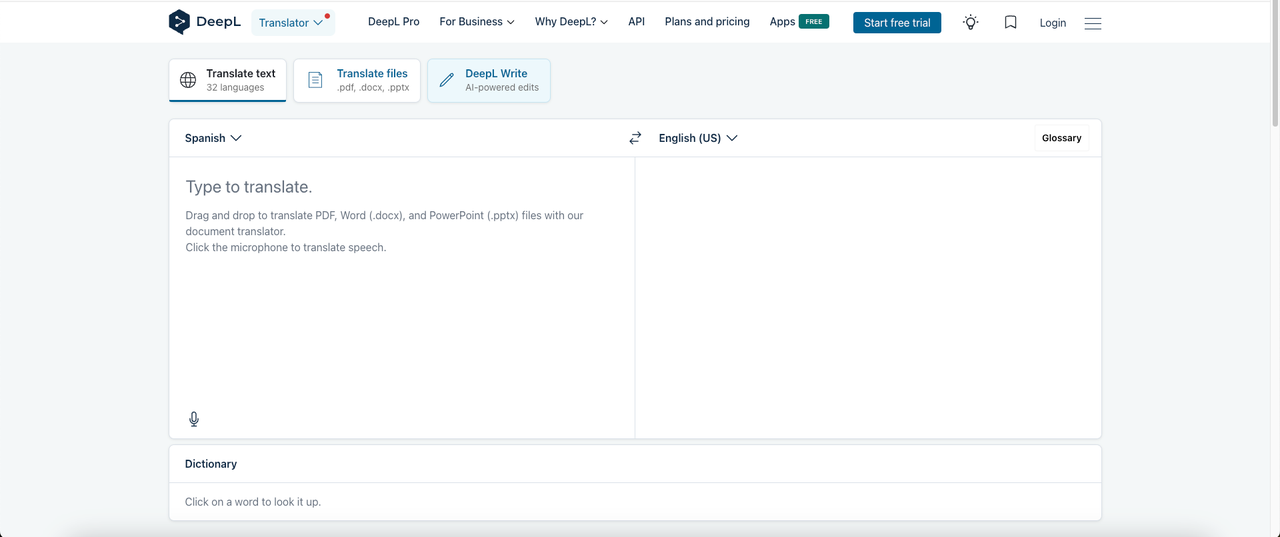Open the hamburger menu
This screenshot has width=1280, height=537.
(x=1092, y=23)
